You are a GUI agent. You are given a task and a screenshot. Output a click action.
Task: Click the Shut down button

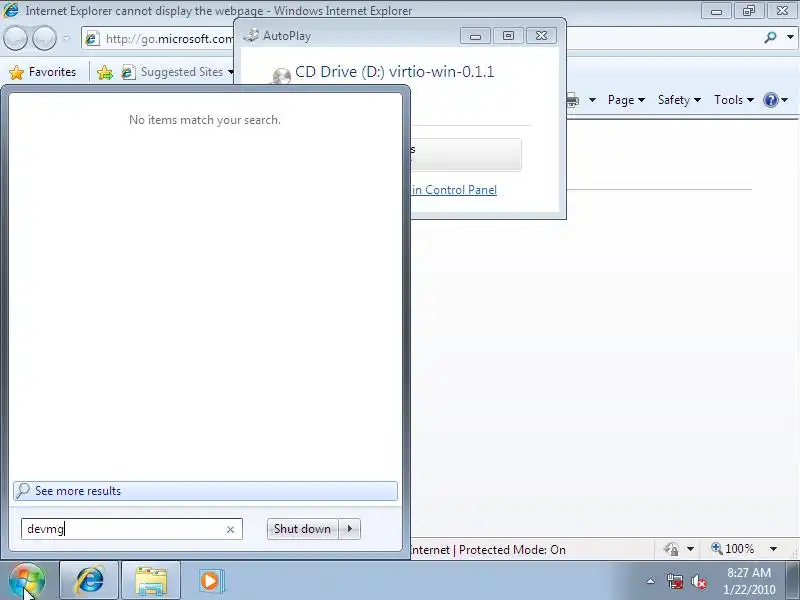tap(303, 529)
